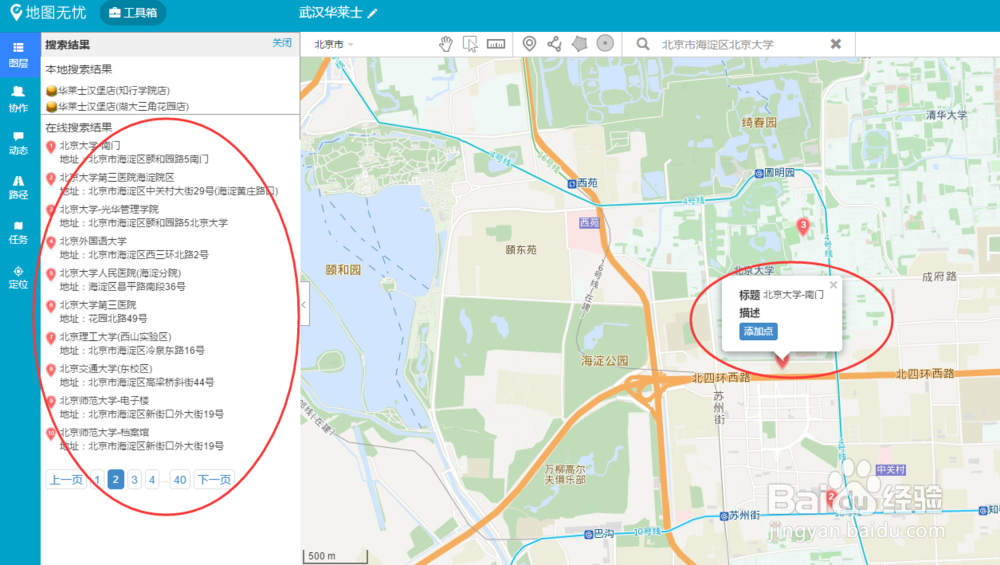The image size is (1000, 565).
Task: Click the 添加点 add point button
Action: coord(758,331)
